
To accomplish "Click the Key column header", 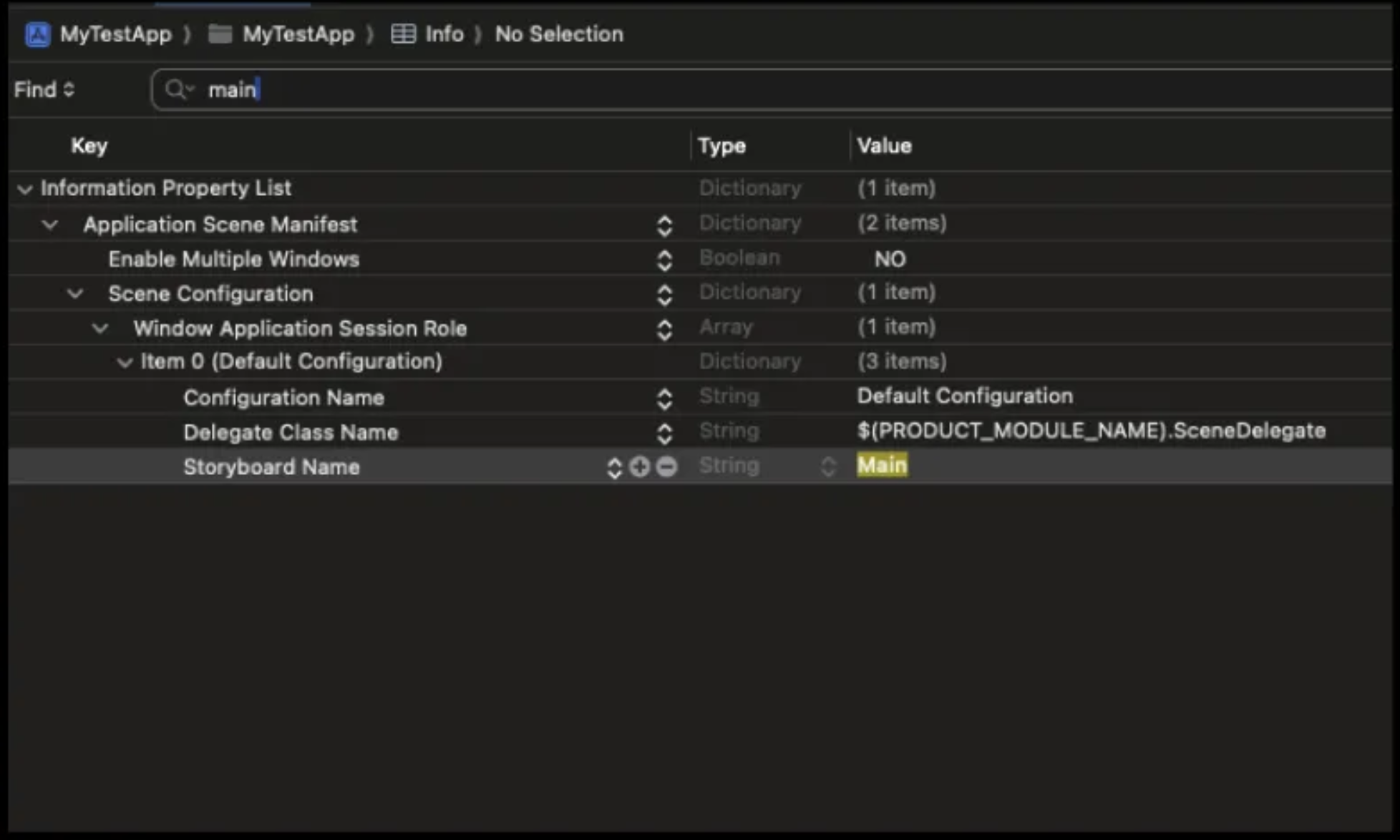I will [x=89, y=146].
